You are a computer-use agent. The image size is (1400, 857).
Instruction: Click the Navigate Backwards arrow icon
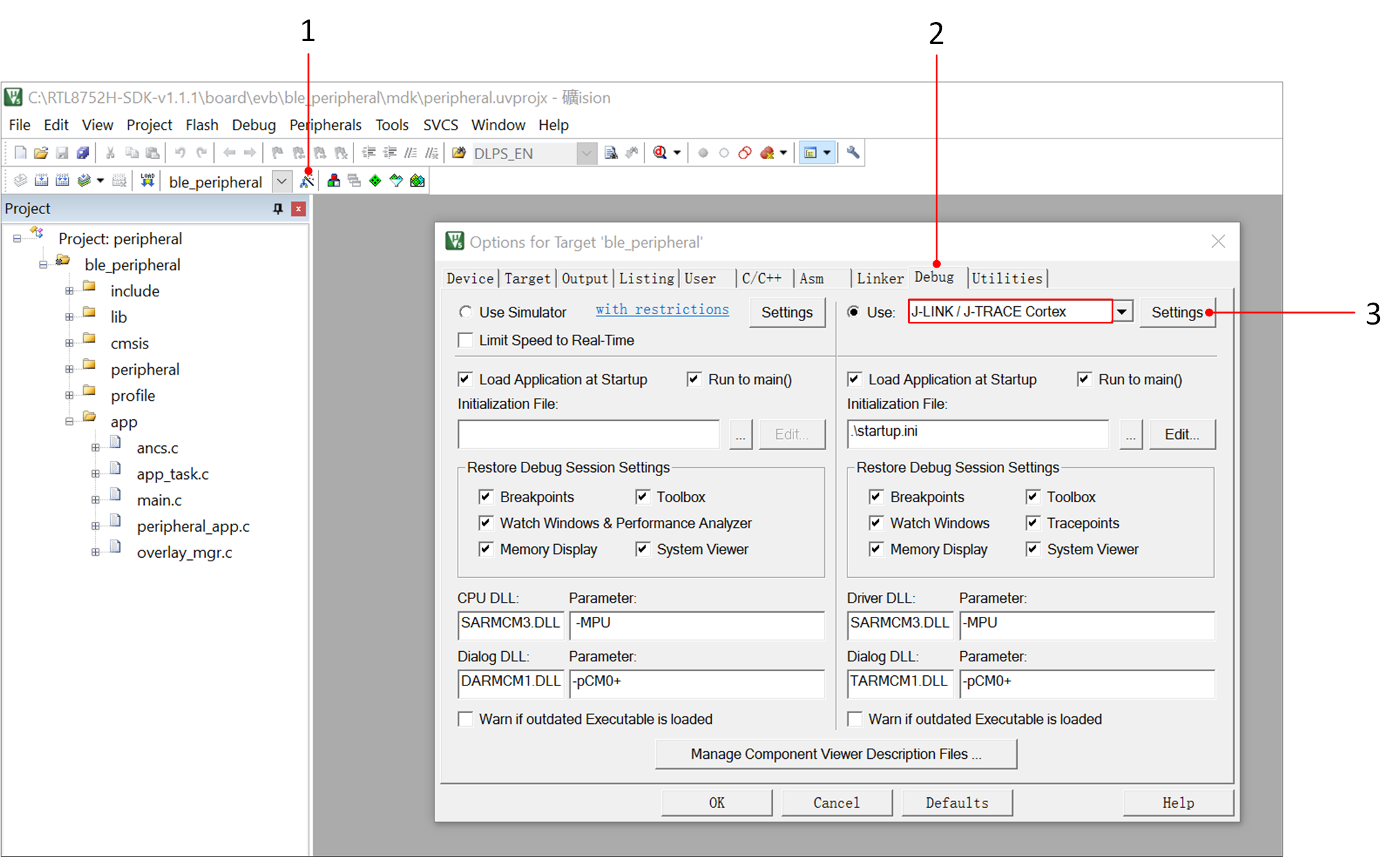tap(229, 153)
